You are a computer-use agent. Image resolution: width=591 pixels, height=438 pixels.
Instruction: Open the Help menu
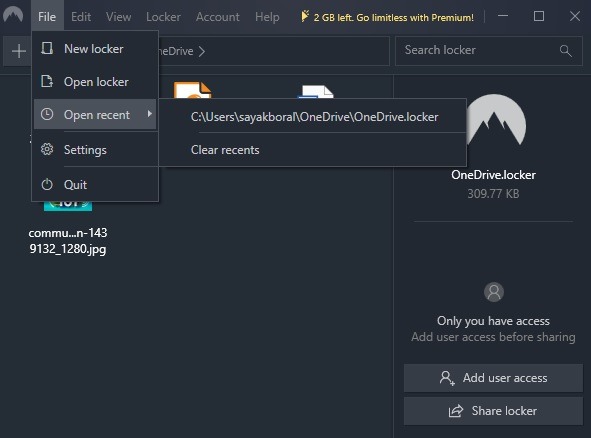point(267,17)
